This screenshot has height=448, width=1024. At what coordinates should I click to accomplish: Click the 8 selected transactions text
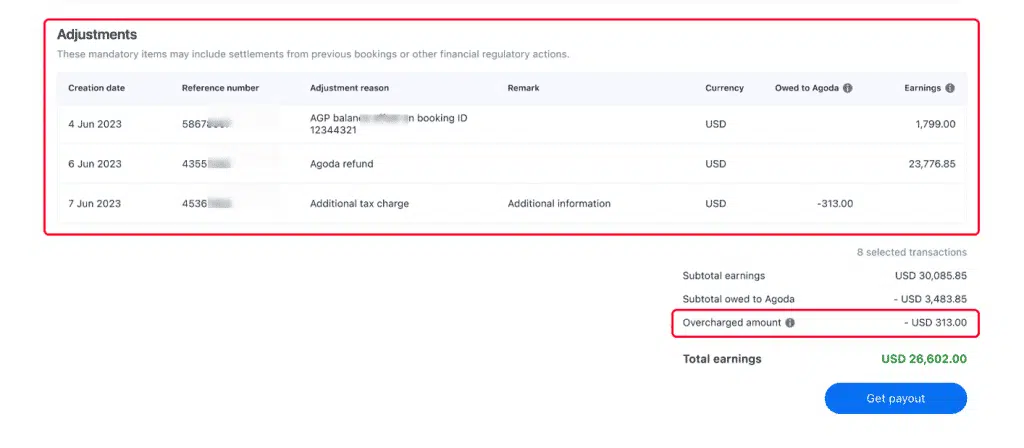pyautogui.click(x=911, y=253)
